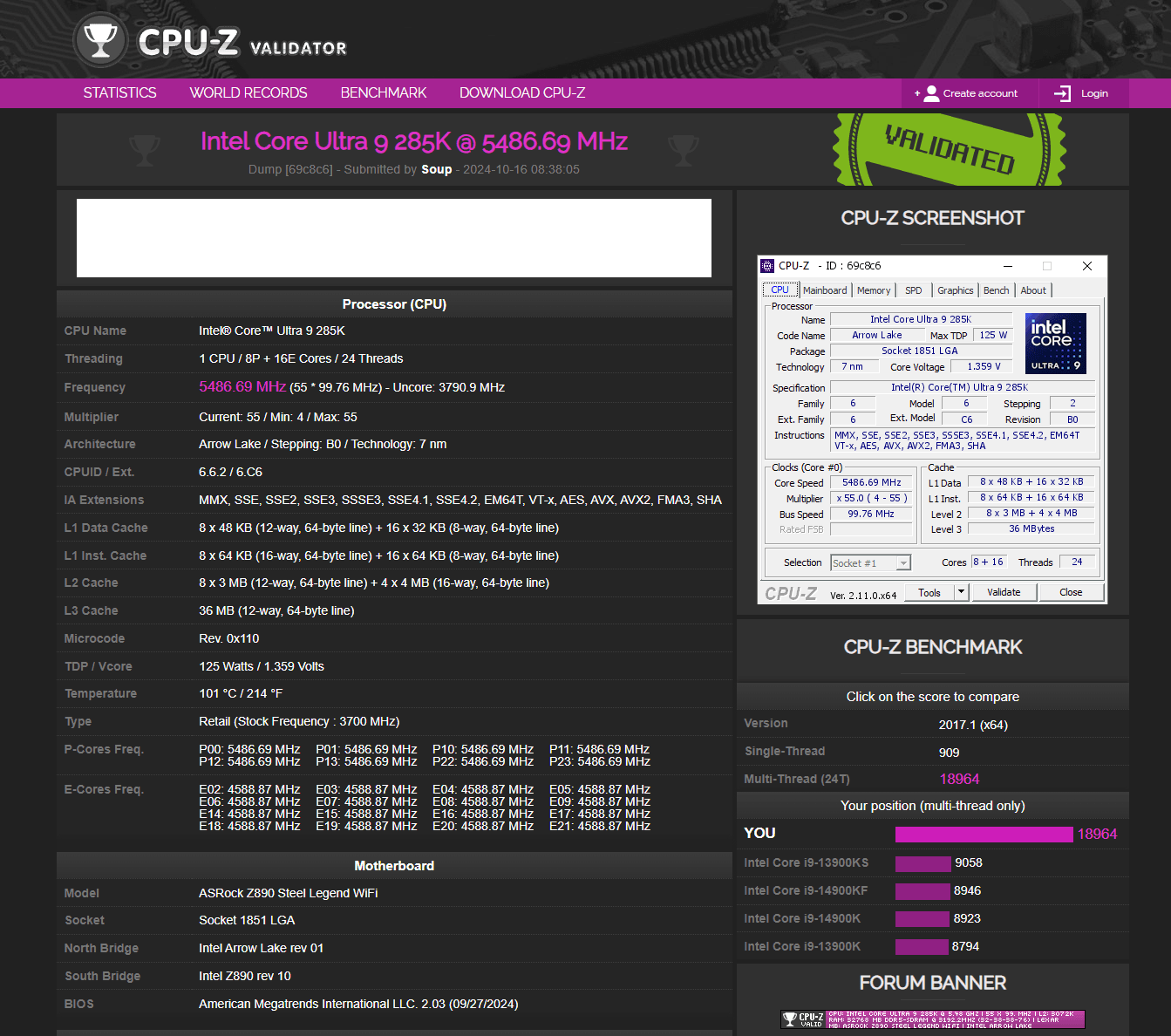Click the Microcode value Rev. 0x110
The height and width of the screenshot is (1036, 1171).
tap(229, 638)
